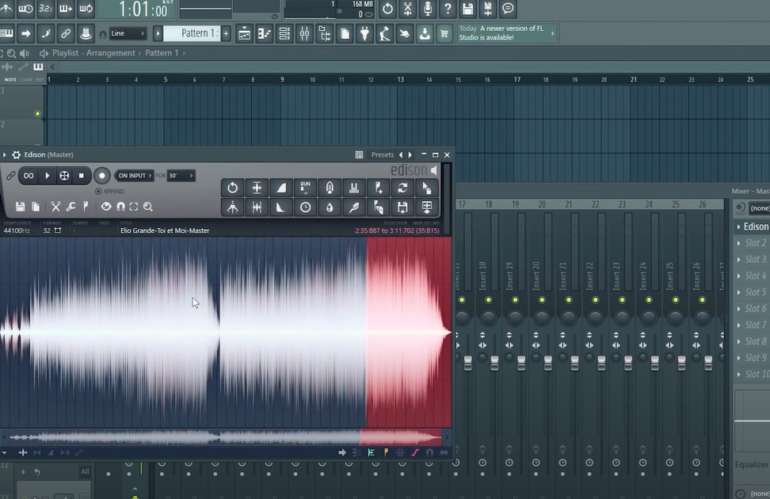Click the sample title Elio Grande-Toi et Moi-Master

[x=165, y=230]
